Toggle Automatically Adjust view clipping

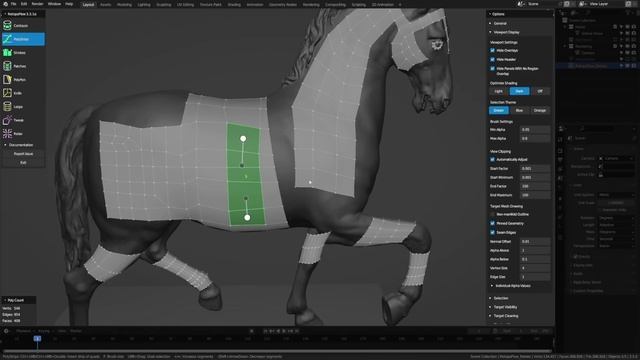pyautogui.click(x=492, y=160)
